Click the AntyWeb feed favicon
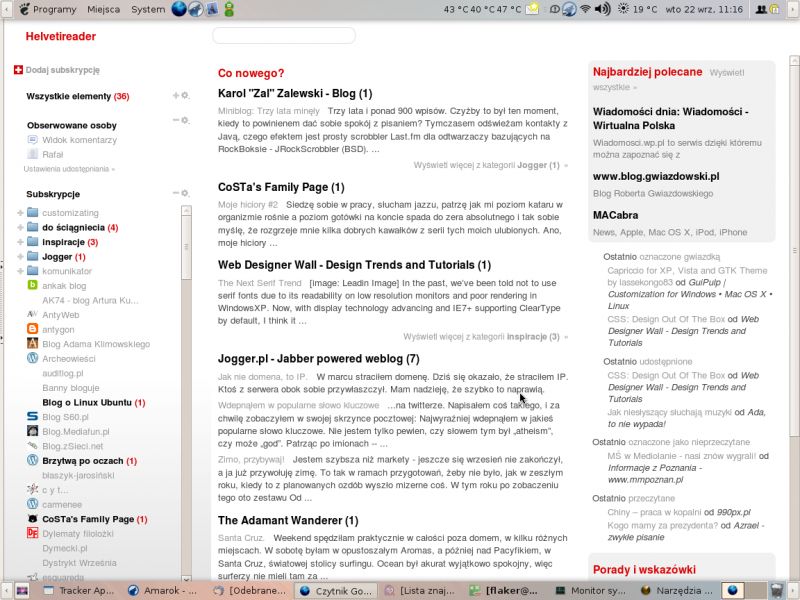800x600 pixels. (33, 314)
